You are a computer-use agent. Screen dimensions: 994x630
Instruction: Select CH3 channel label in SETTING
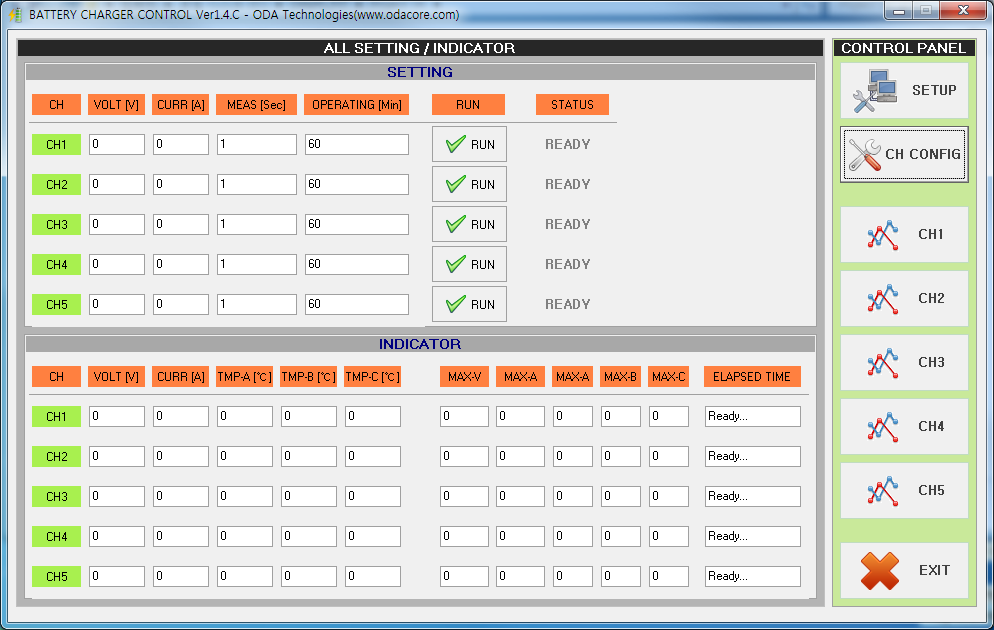56,224
